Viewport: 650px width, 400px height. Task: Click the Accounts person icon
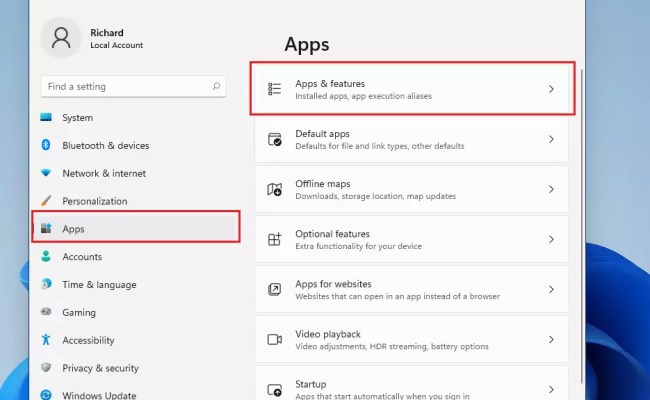[x=46, y=256]
